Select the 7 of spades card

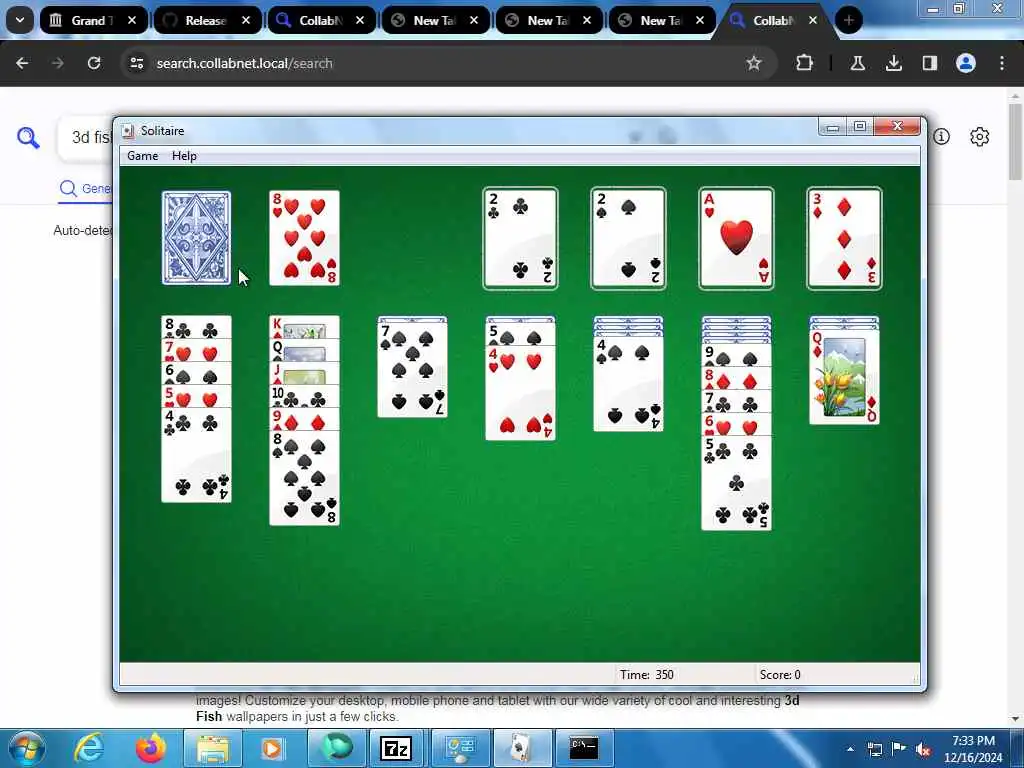tap(412, 370)
